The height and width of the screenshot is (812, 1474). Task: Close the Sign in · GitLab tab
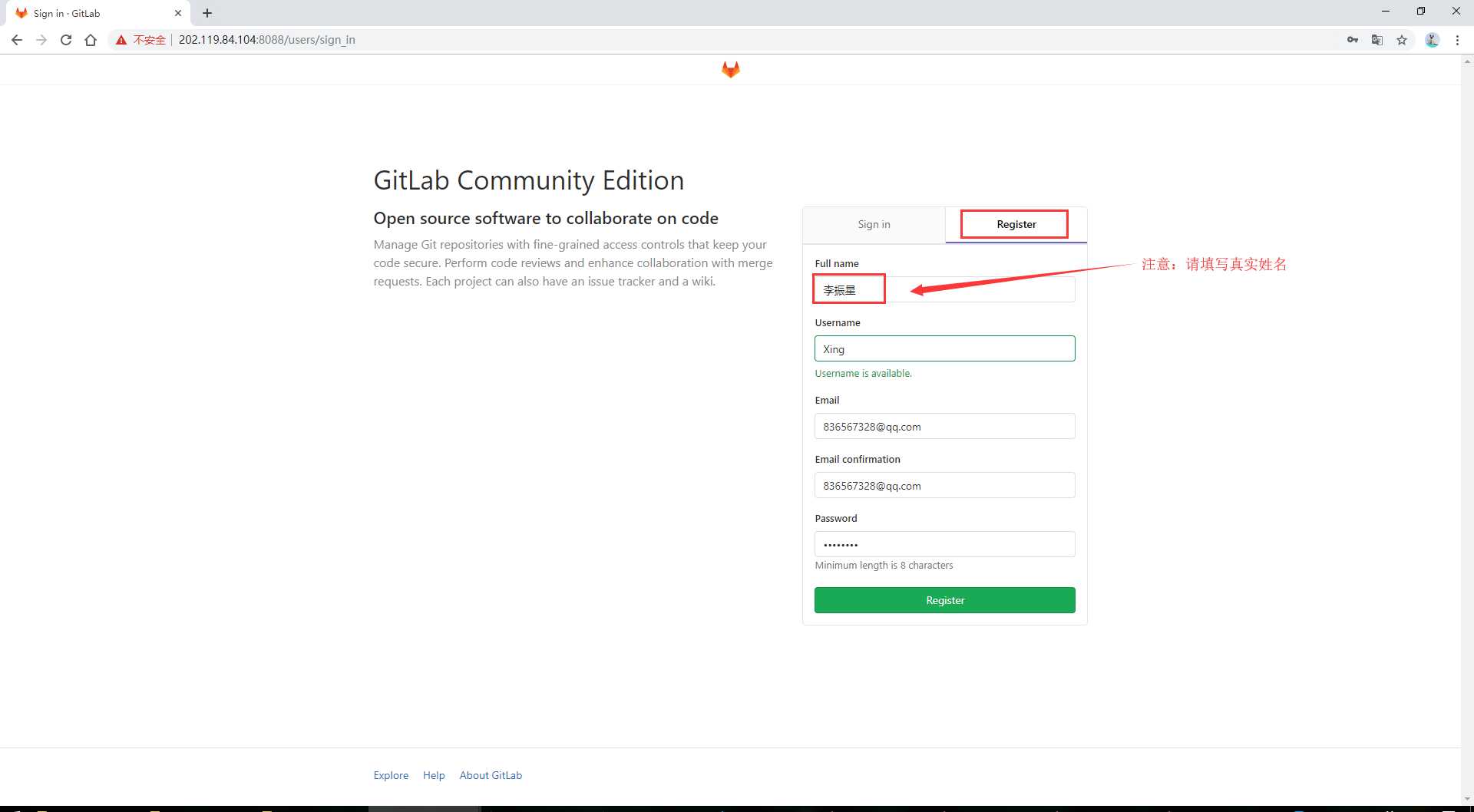click(x=178, y=13)
